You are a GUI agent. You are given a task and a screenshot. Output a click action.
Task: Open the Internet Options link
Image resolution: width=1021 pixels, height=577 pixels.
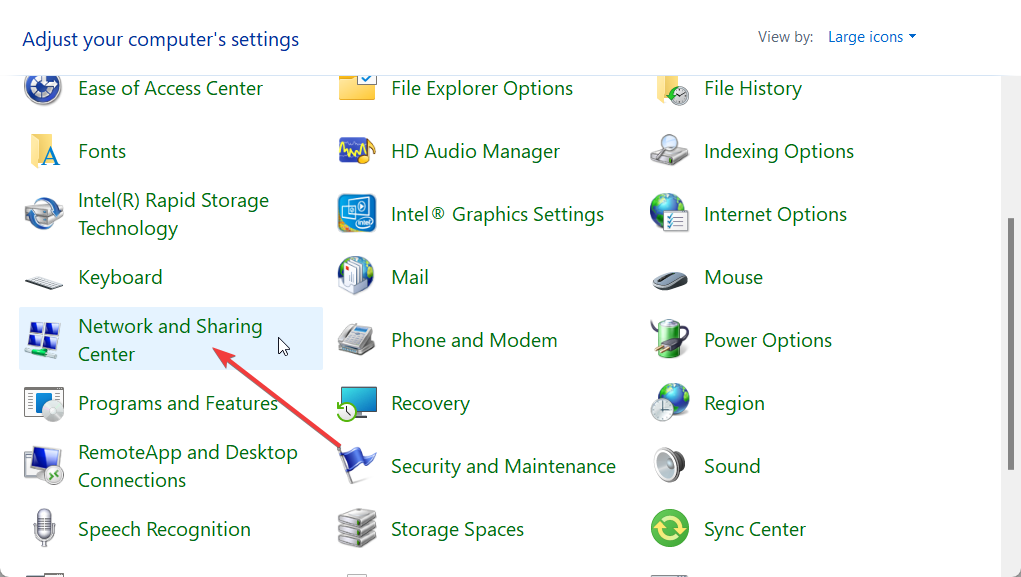775,214
